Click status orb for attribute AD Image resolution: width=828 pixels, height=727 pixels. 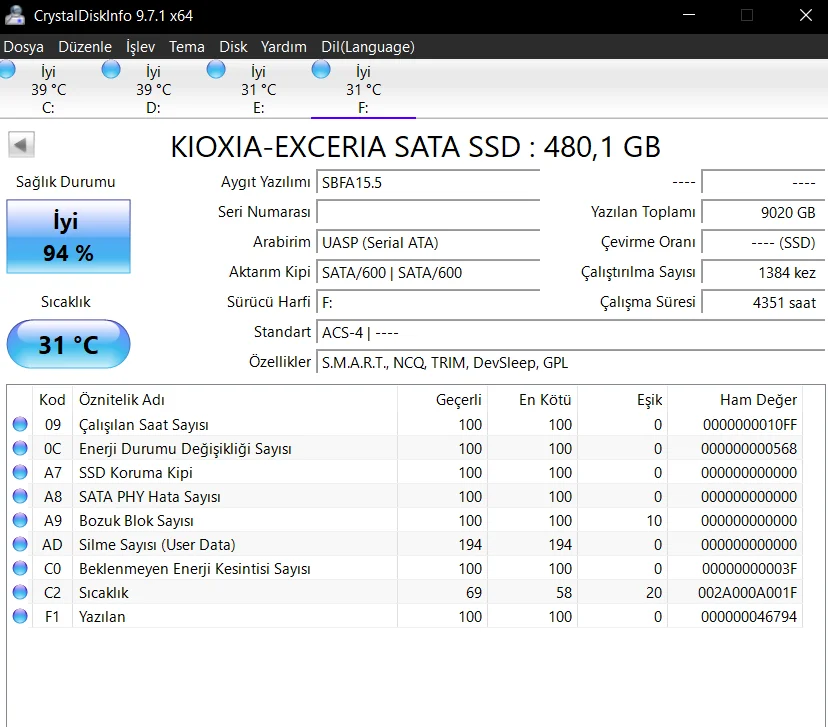20,544
